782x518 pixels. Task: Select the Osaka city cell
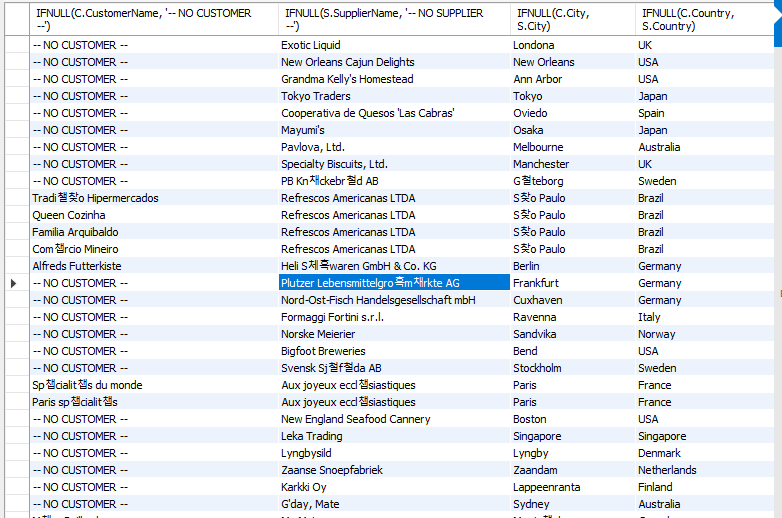coord(573,130)
